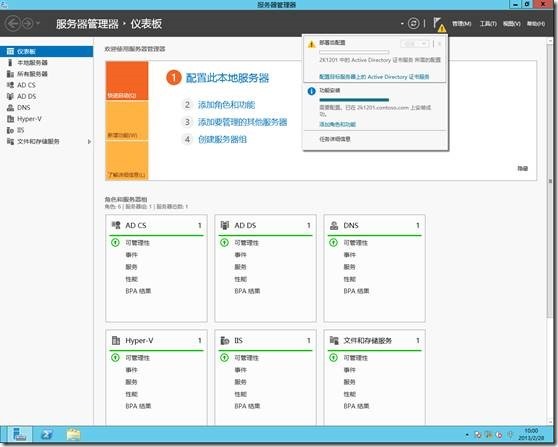This screenshot has height=447, width=558.
Task: Open the 帮助(H) menu
Action: tap(536, 24)
